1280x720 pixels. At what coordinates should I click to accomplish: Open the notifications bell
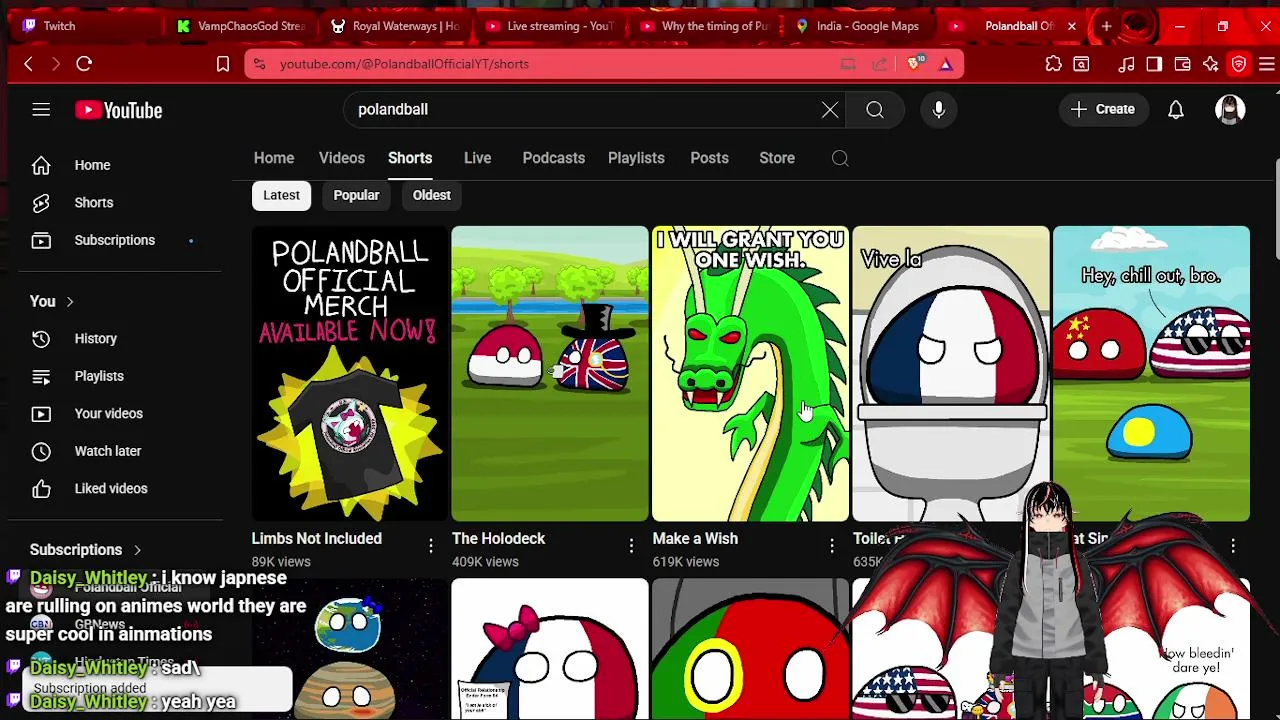(x=1176, y=110)
